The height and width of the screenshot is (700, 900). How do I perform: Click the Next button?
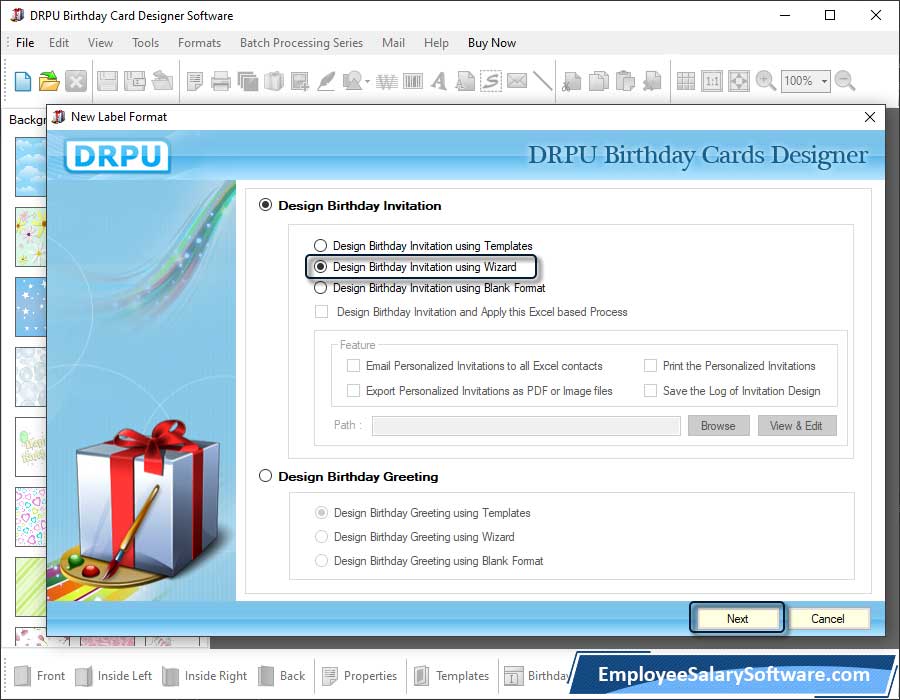737,619
